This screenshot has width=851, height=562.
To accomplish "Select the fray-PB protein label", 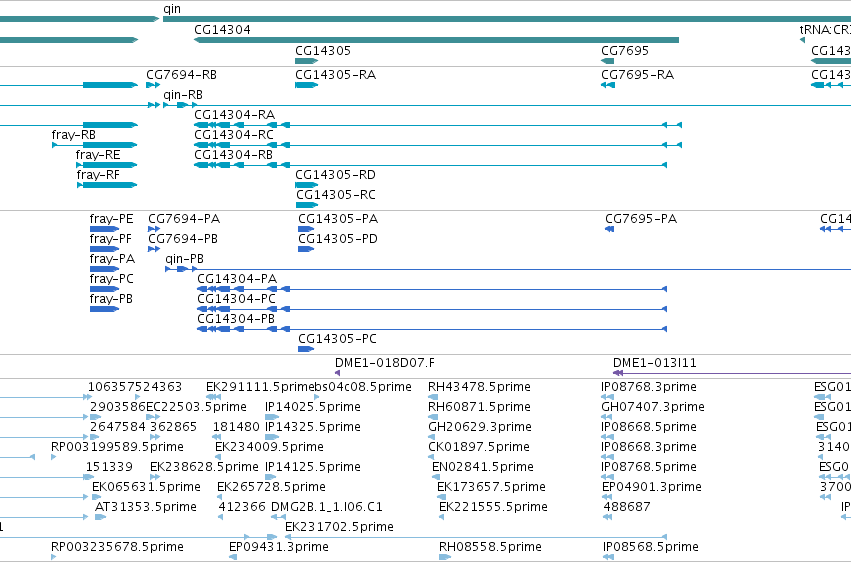I will (x=111, y=299).
